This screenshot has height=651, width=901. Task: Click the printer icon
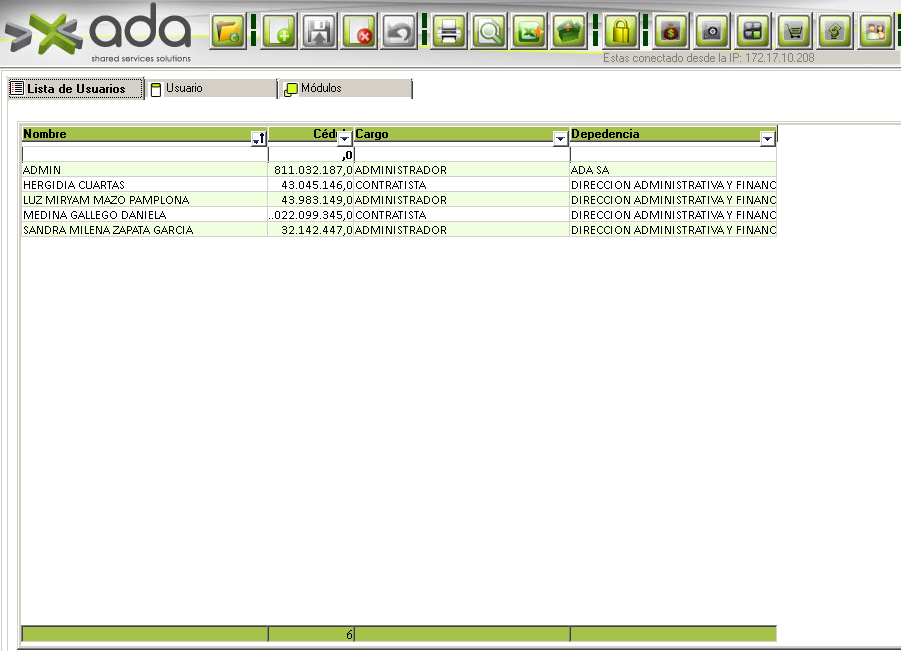(x=449, y=32)
